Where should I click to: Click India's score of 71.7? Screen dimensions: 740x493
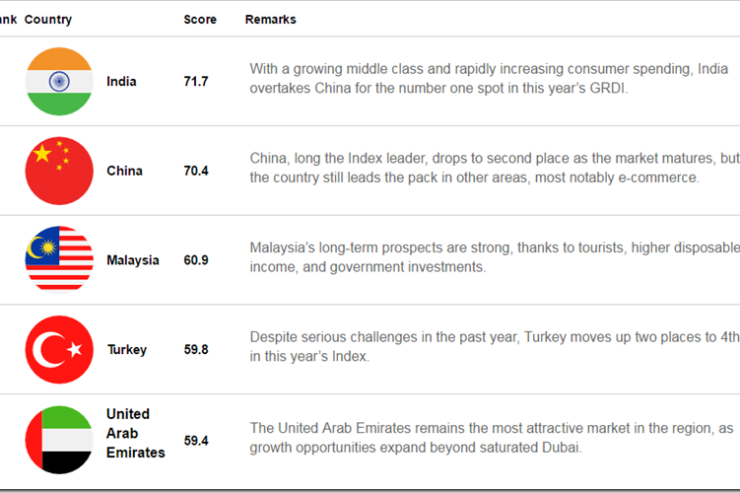pos(196,82)
